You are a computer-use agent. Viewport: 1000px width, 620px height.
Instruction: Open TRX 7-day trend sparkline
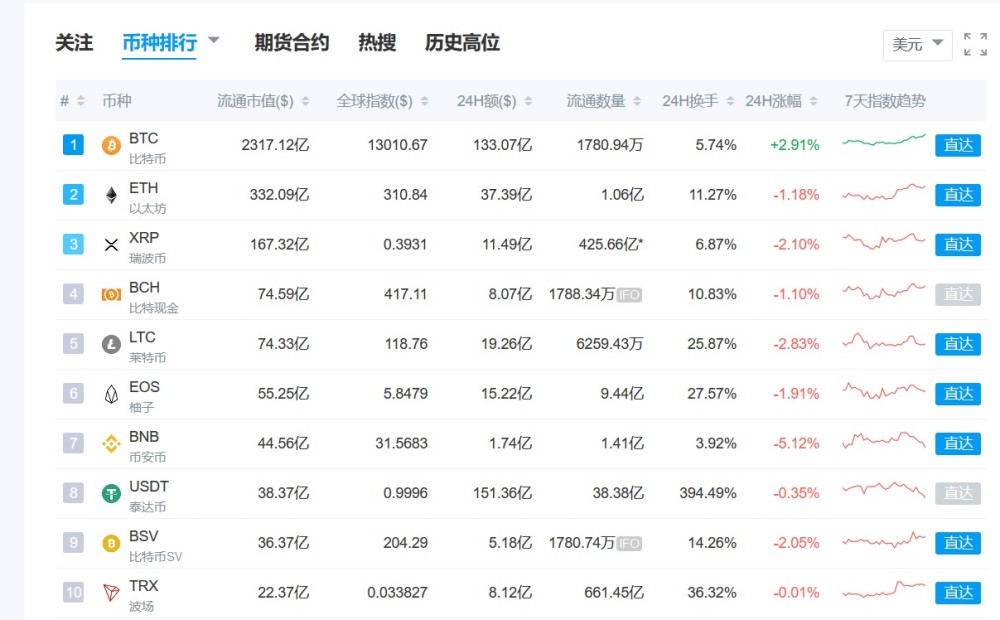(x=884, y=589)
